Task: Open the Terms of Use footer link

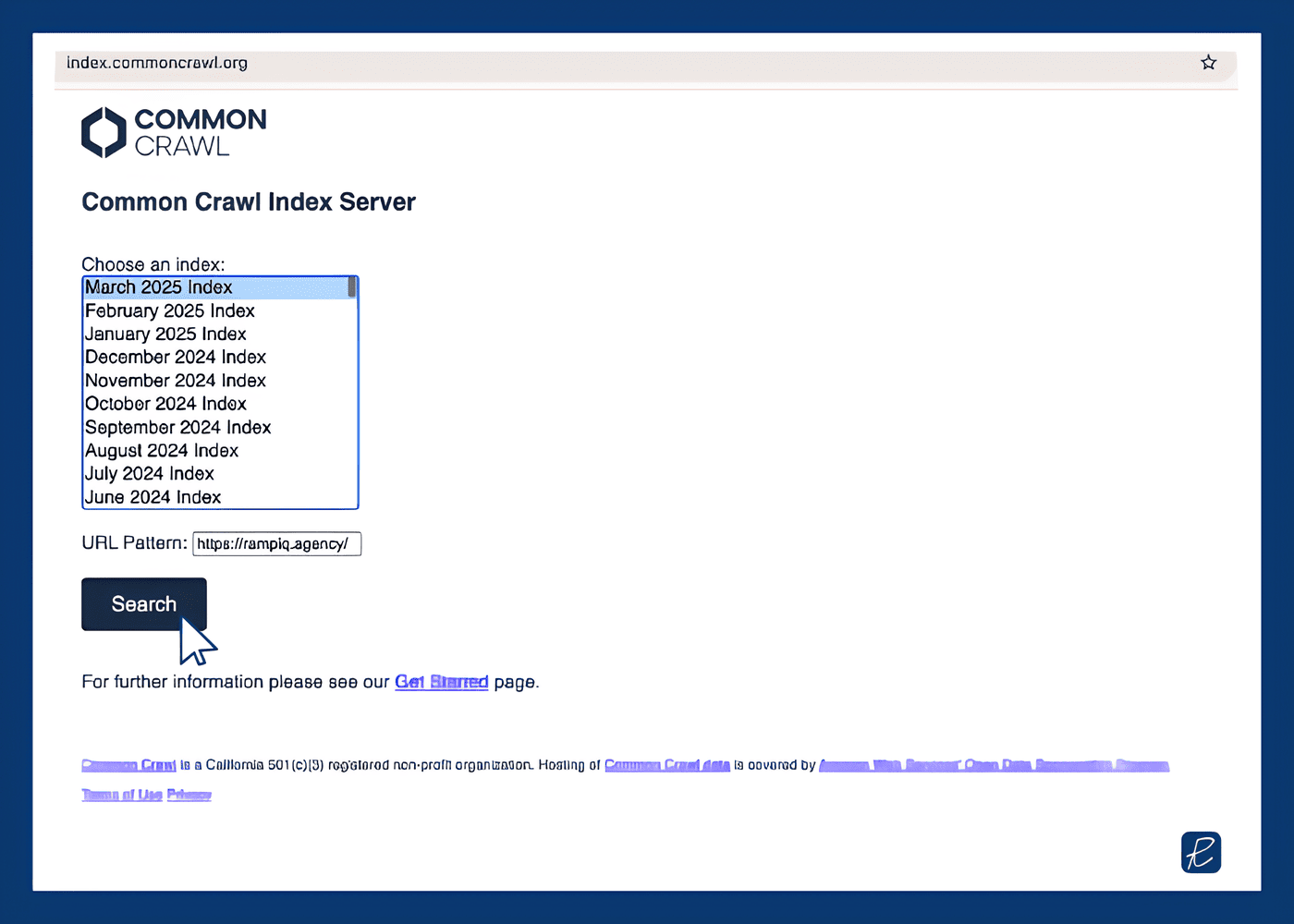Action: pyautogui.click(x=122, y=795)
